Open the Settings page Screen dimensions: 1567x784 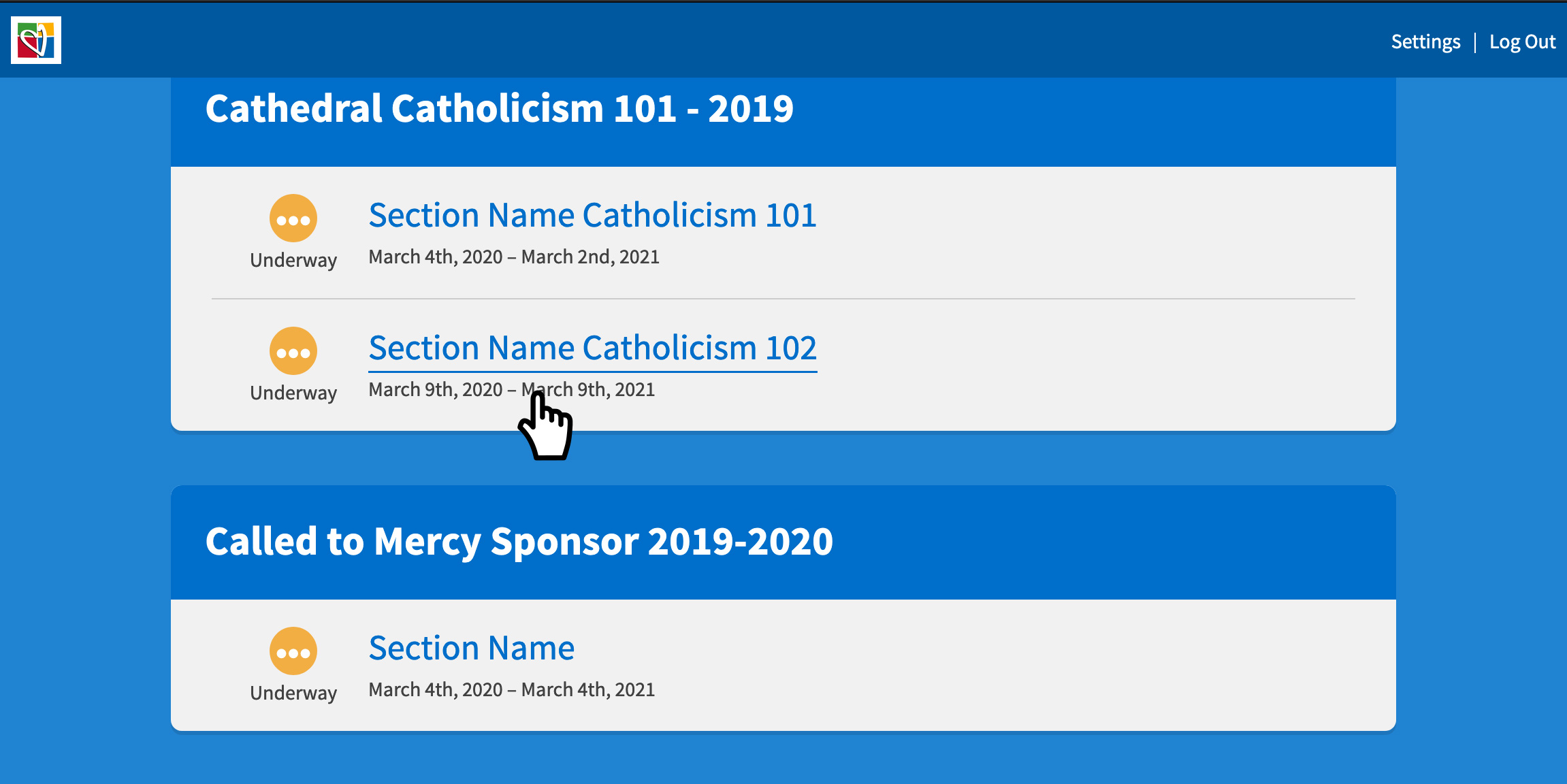1425,42
